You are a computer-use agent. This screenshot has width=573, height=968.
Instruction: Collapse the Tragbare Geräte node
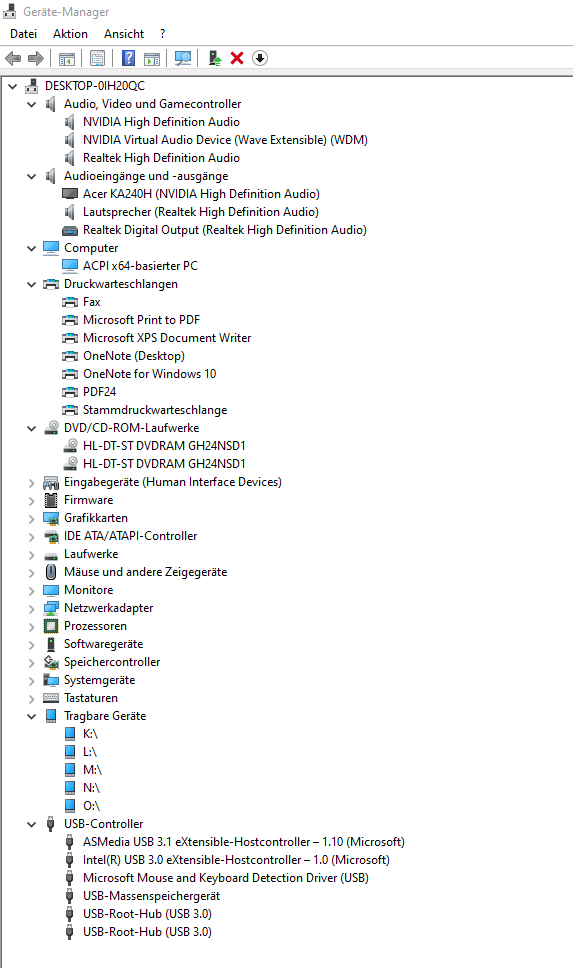31,716
